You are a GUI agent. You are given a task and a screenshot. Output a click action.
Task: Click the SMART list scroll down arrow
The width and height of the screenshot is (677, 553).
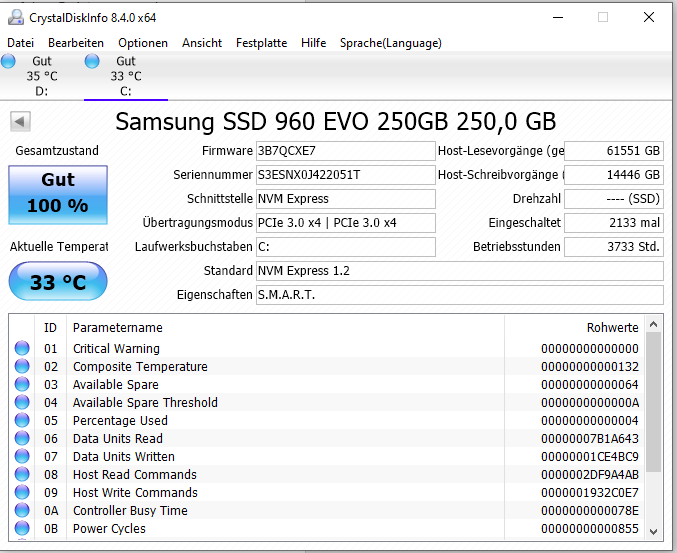[x=654, y=531]
